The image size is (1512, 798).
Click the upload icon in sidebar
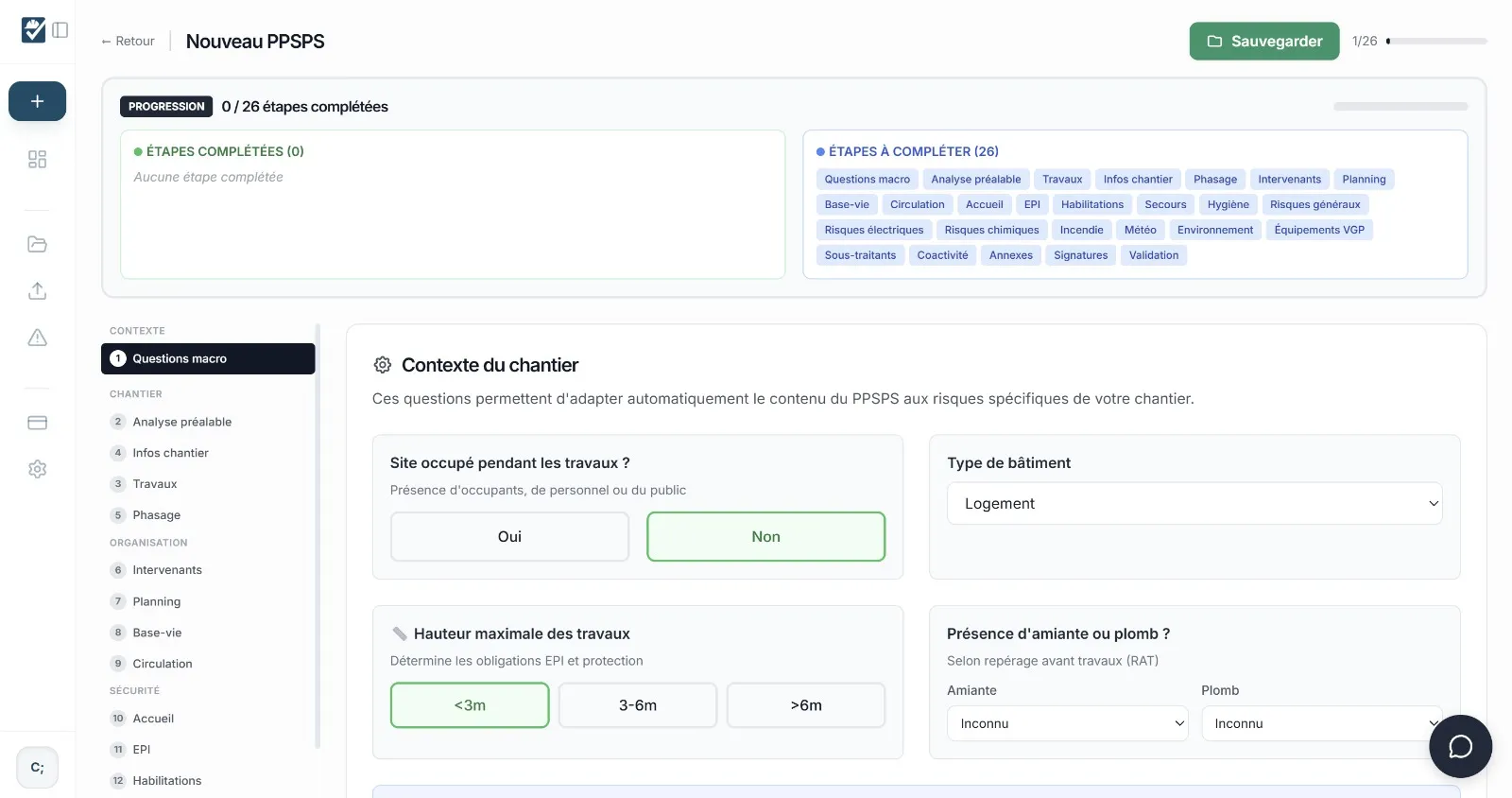[x=37, y=291]
